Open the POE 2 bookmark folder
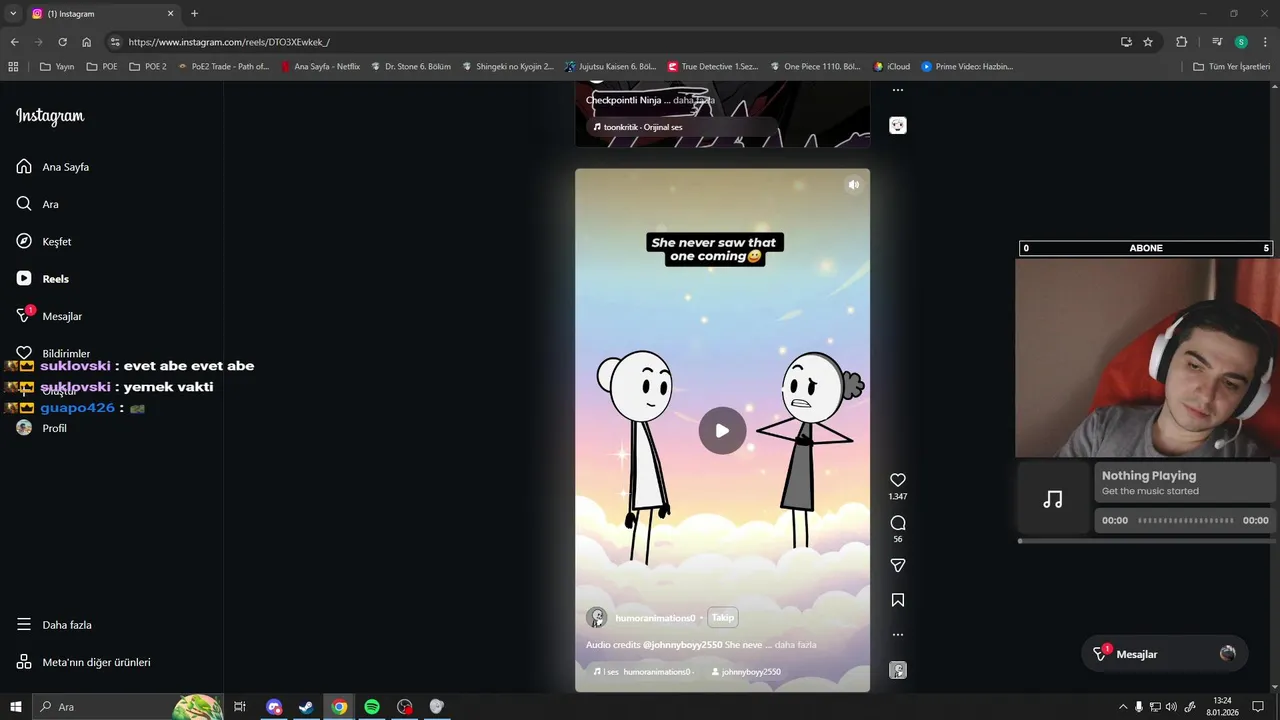This screenshot has height=720, width=1280. pos(147,67)
